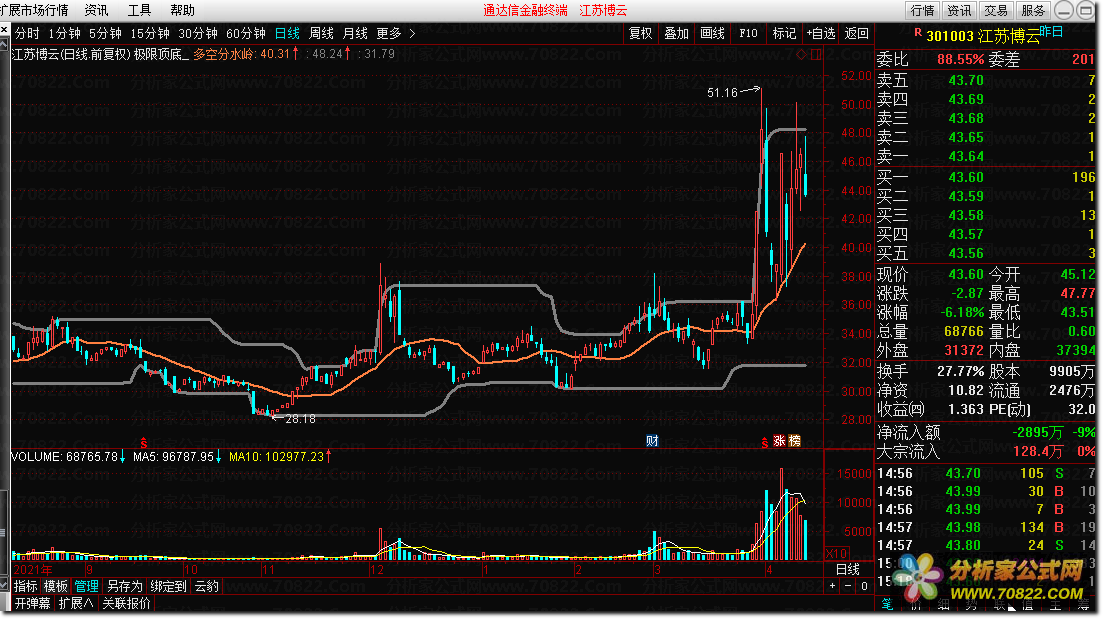Open the 帮助 menu

pyautogui.click(x=182, y=11)
